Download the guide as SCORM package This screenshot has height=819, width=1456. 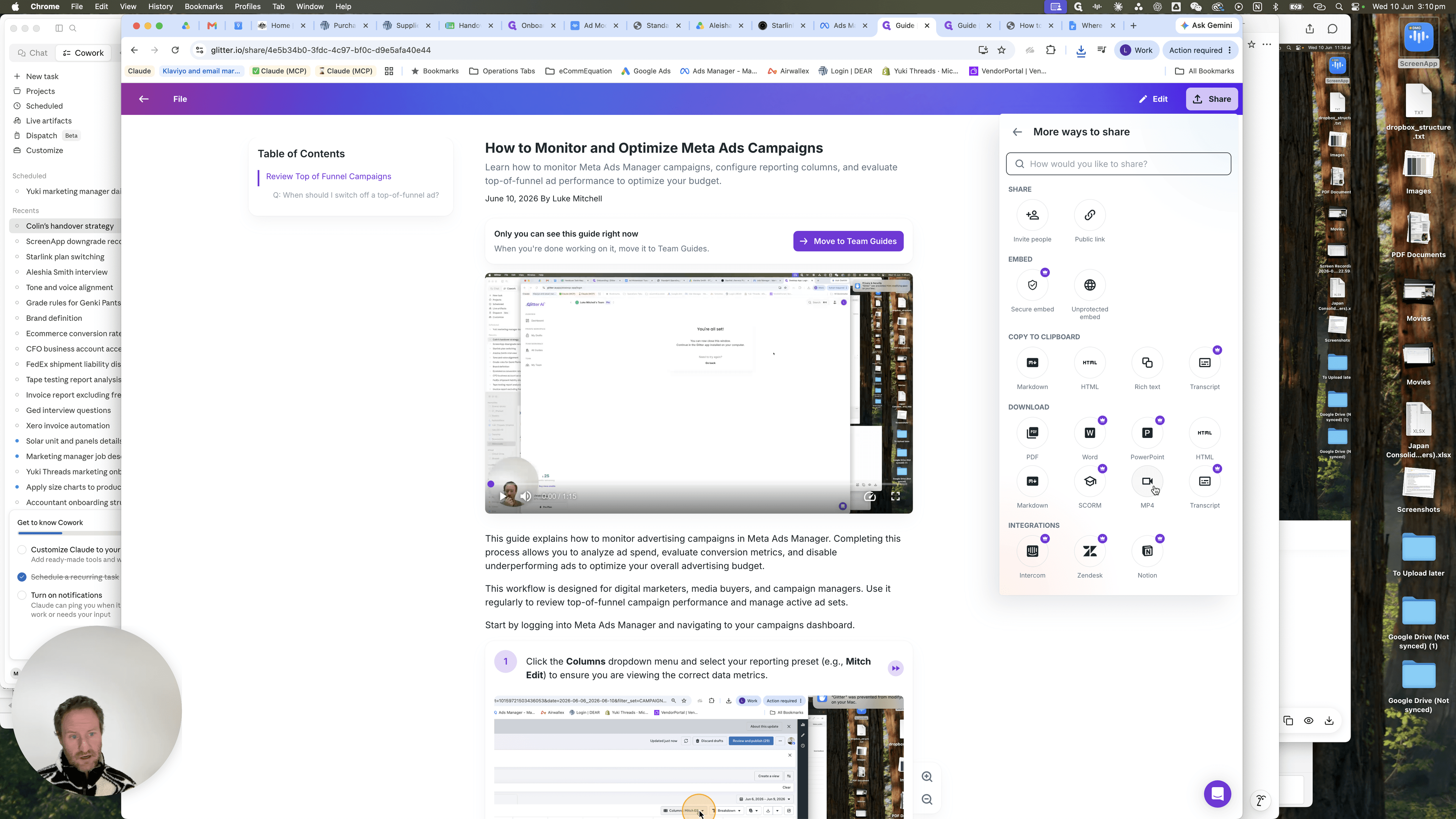[x=1090, y=482]
